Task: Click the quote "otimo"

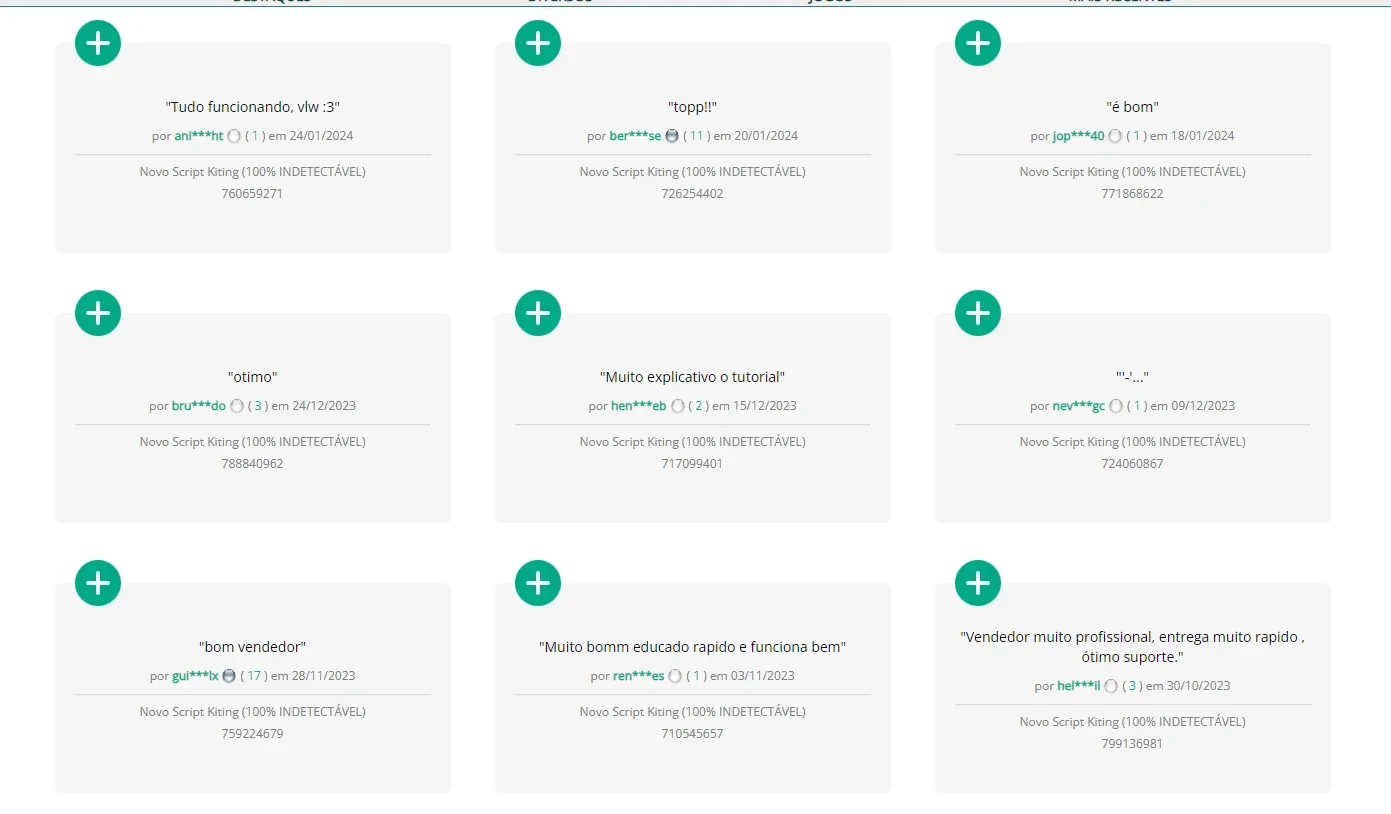Action: click(252, 377)
